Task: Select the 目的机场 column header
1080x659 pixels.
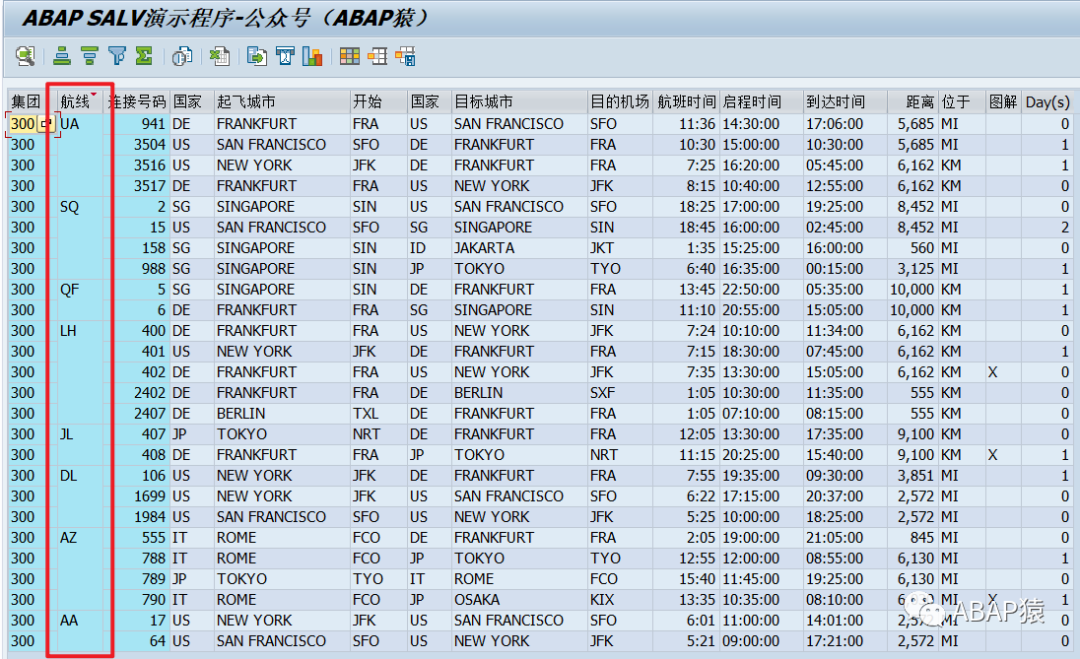Action: pos(619,102)
